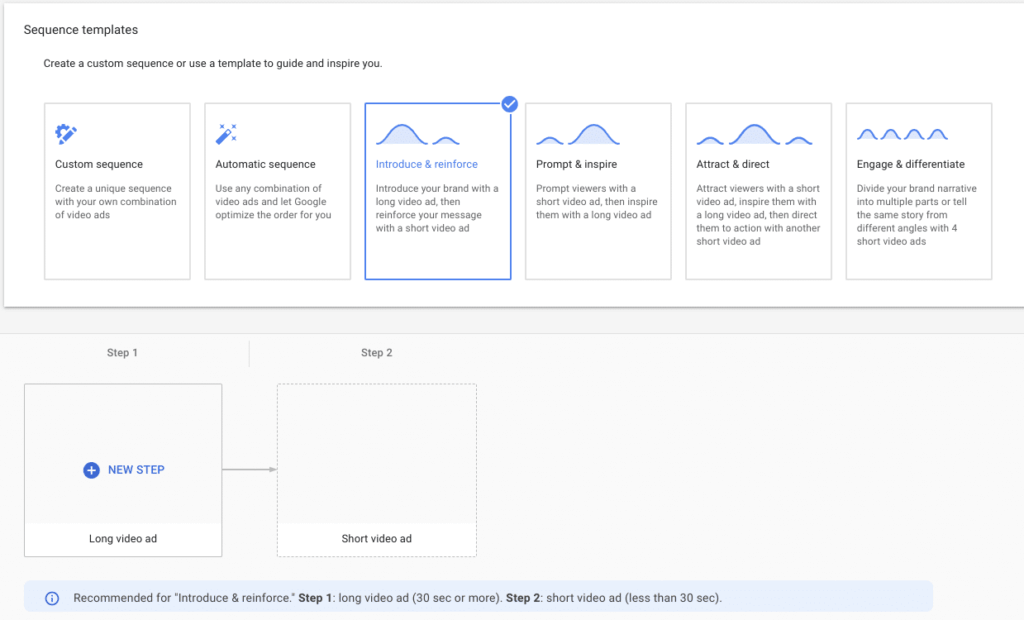Viewport: 1024px width, 620px height.
Task: Click the blue selected checkmark badge
Action: 510,104
